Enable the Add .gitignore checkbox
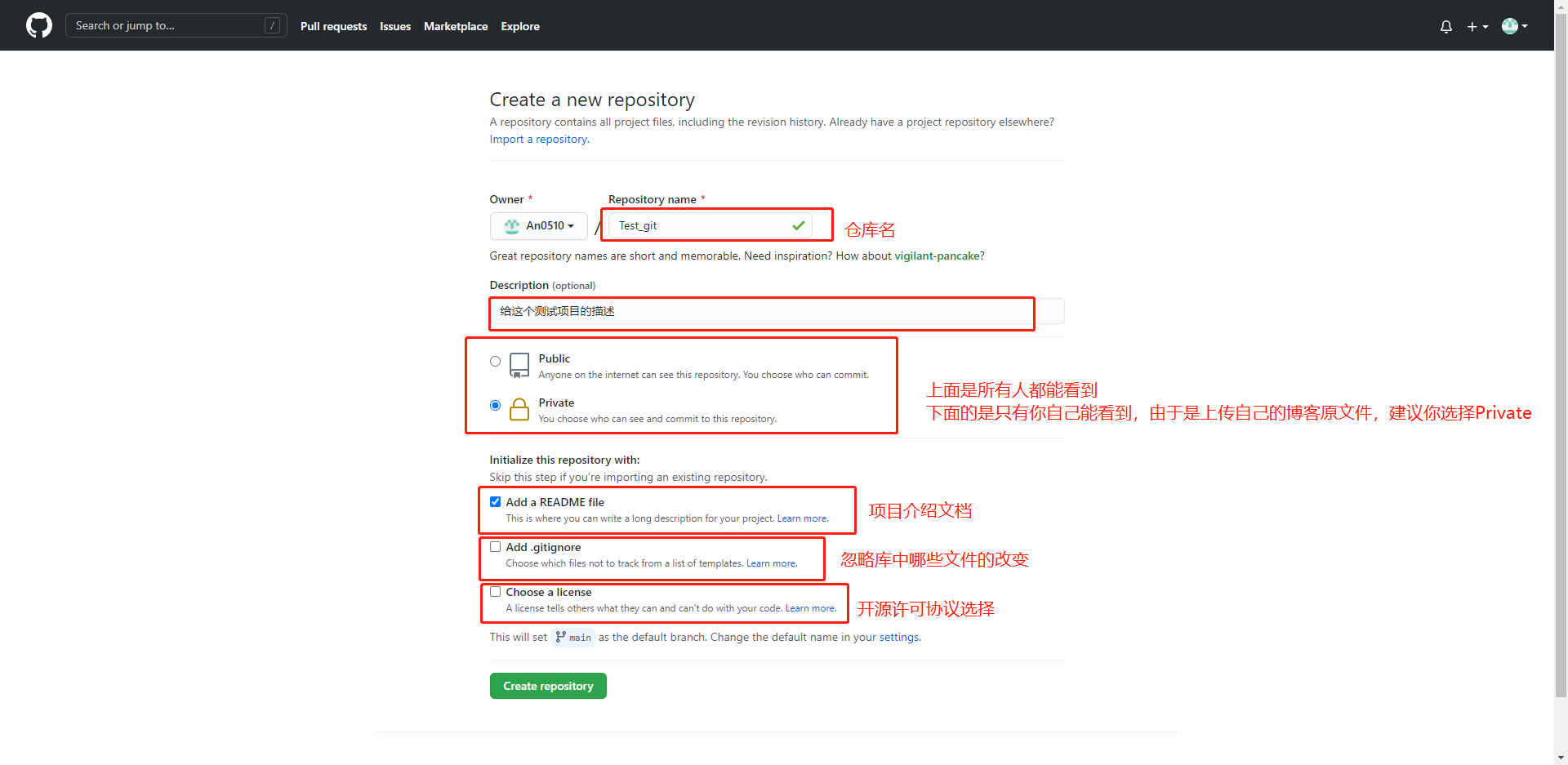 tap(495, 547)
